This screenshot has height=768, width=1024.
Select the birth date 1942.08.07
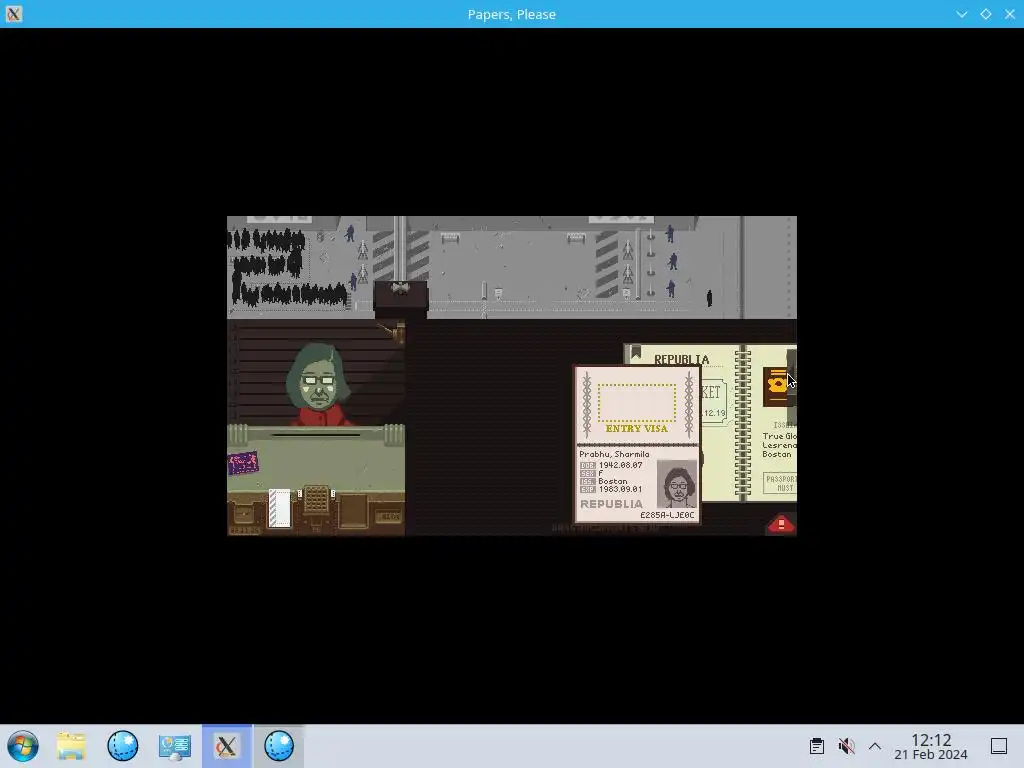click(x=620, y=465)
